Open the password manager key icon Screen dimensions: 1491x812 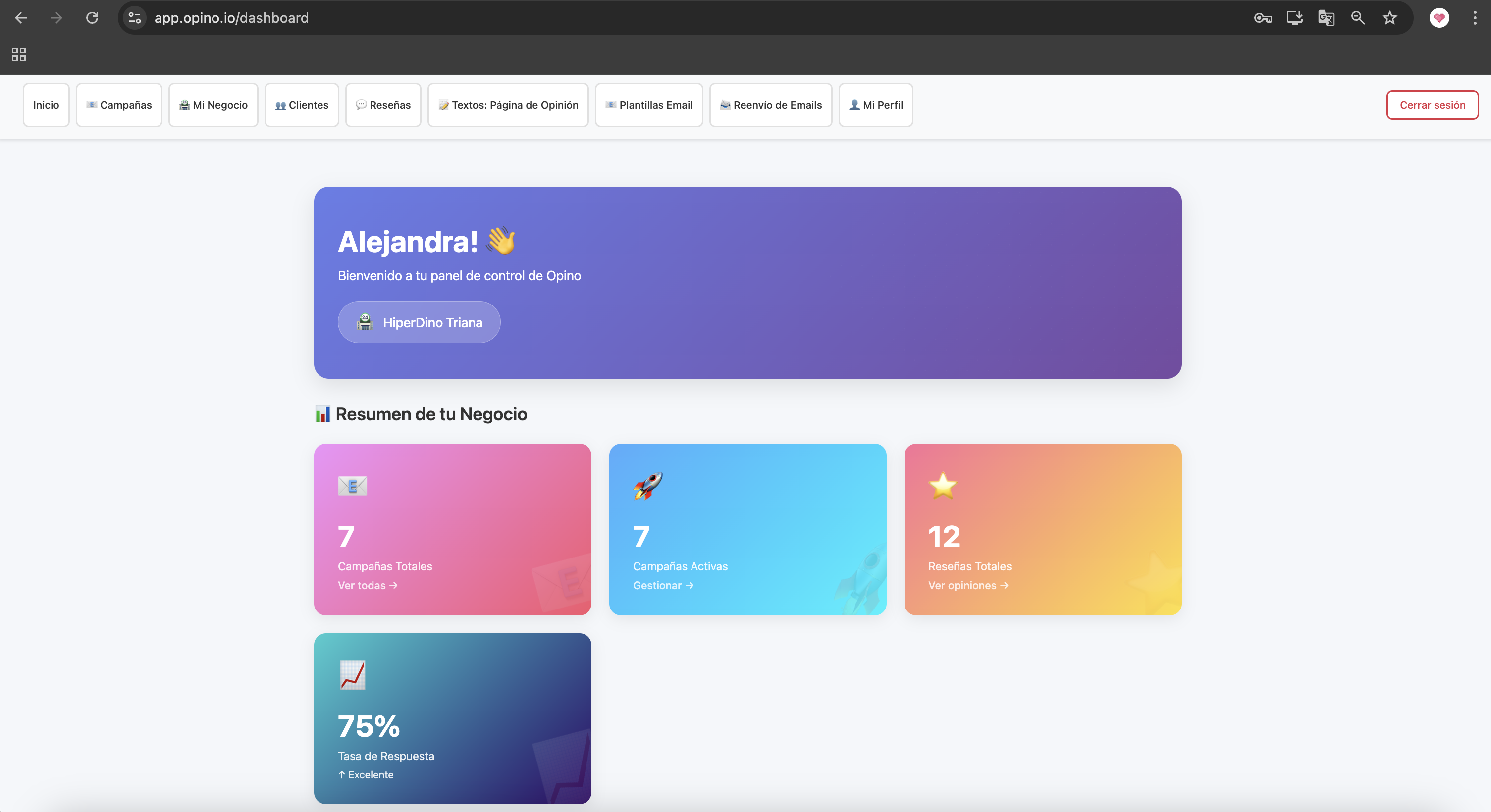coord(1263,18)
